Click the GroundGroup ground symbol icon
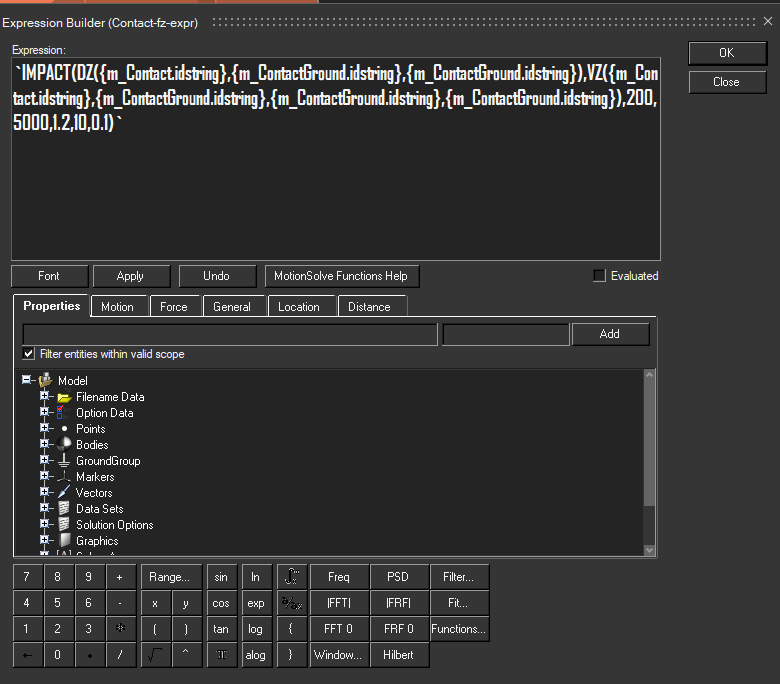The image size is (780, 684). tap(64, 461)
